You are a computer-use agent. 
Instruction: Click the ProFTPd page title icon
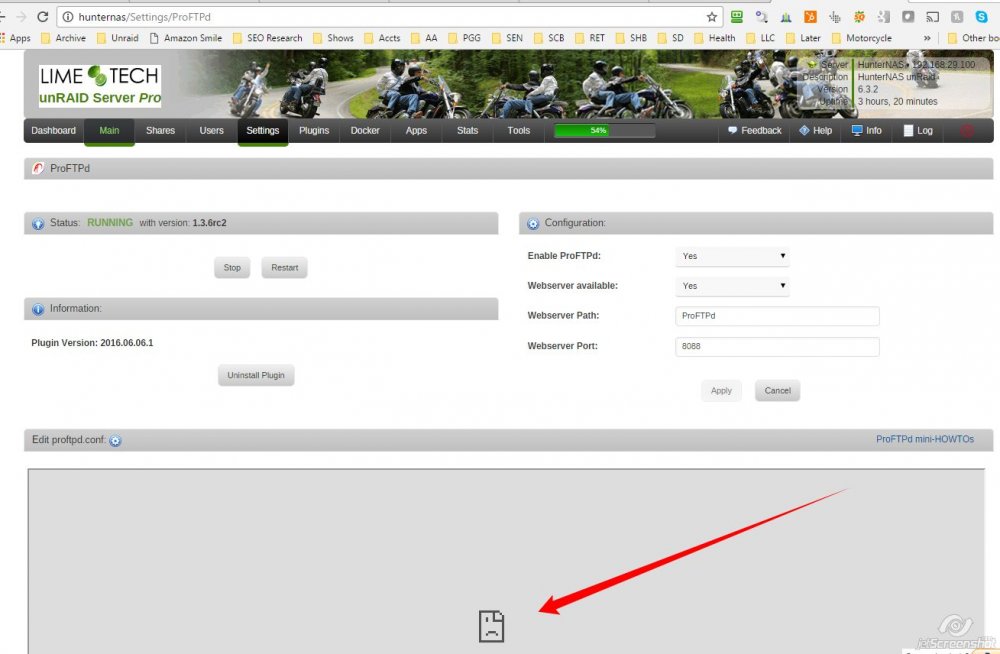(x=38, y=168)
